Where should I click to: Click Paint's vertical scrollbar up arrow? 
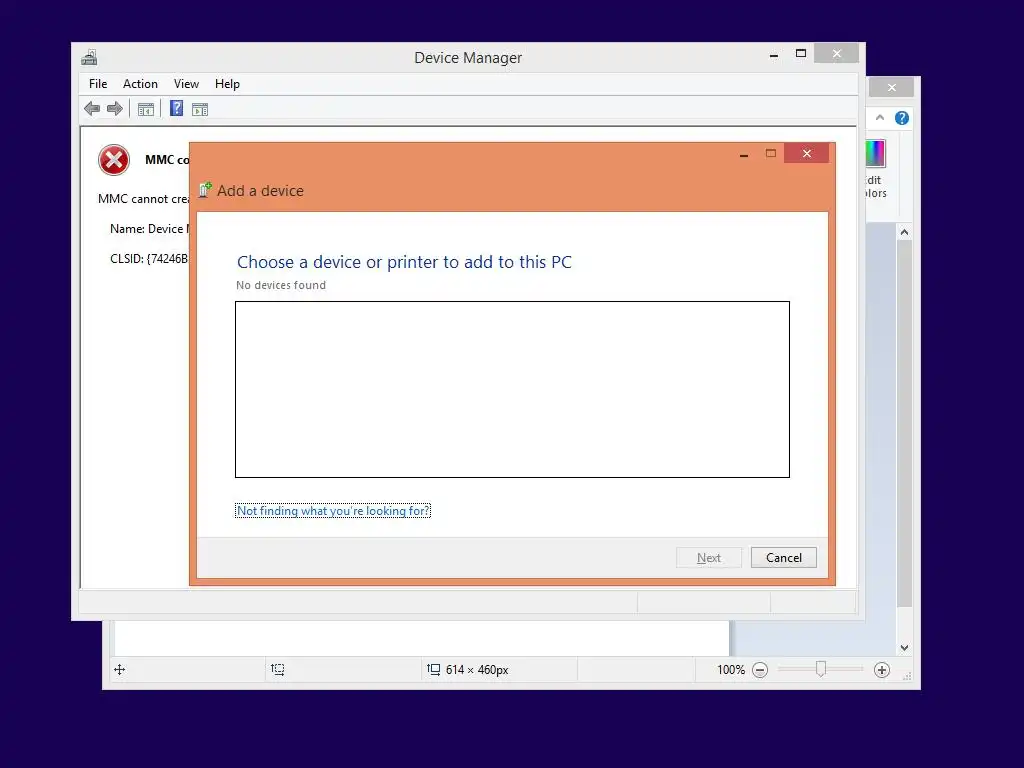904,232
